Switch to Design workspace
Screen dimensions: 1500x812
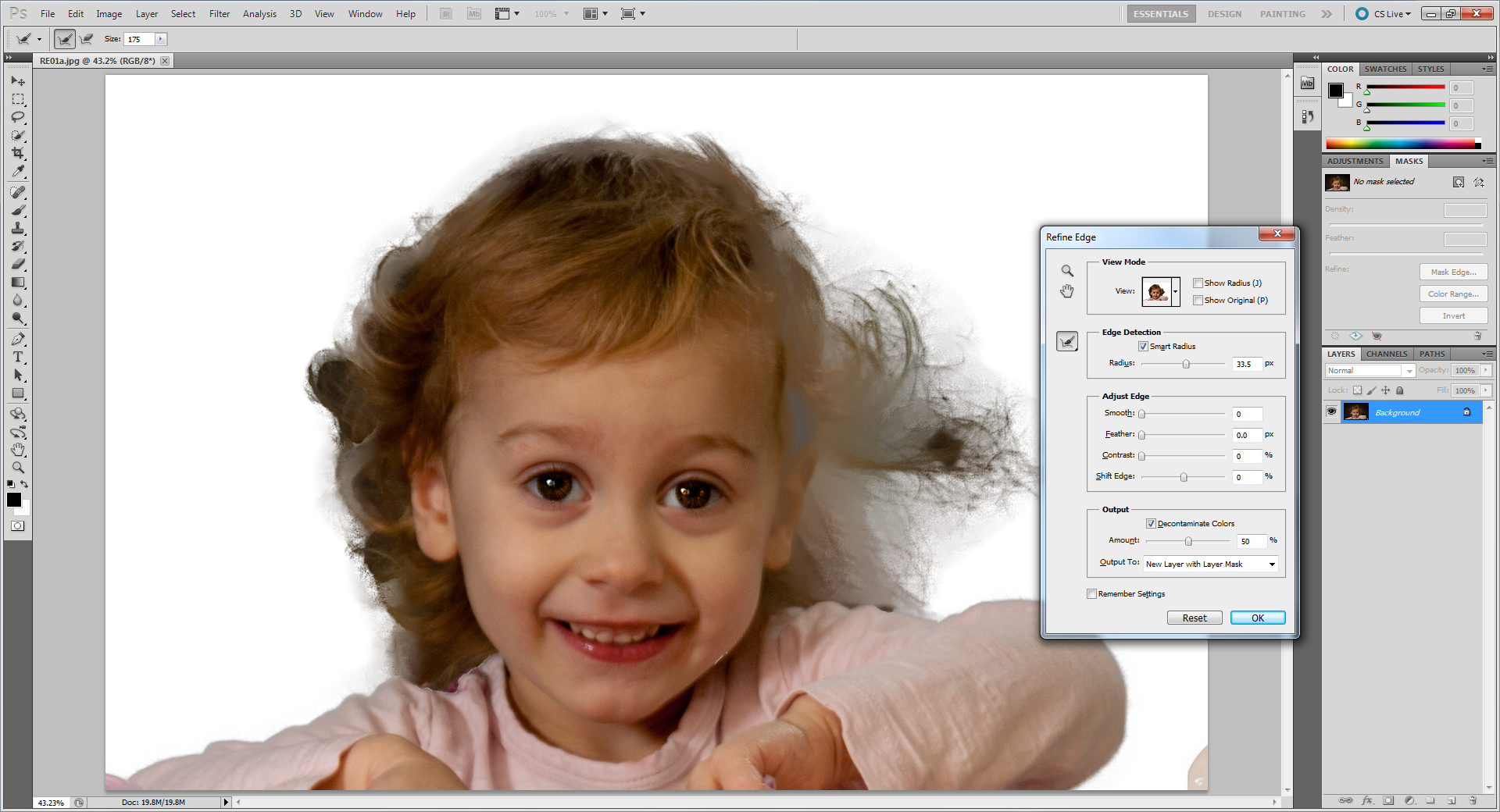coord(1224,14)
